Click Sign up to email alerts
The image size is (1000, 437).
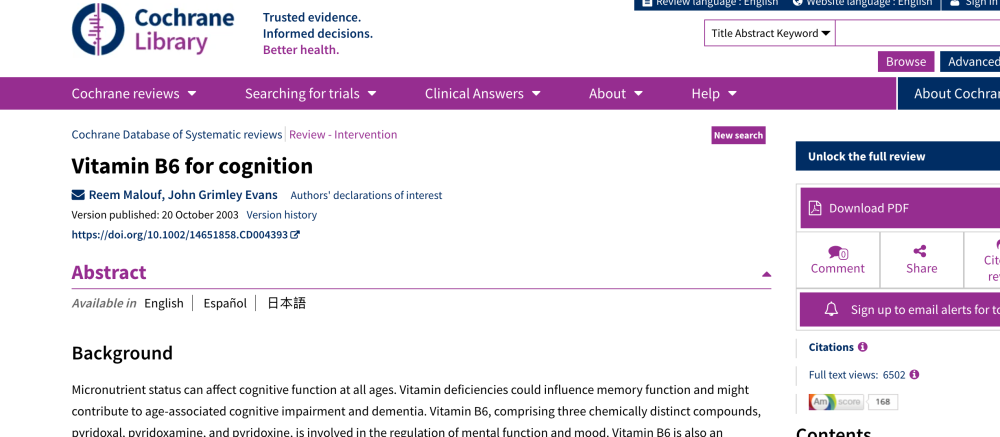click(x=901, y=309)
